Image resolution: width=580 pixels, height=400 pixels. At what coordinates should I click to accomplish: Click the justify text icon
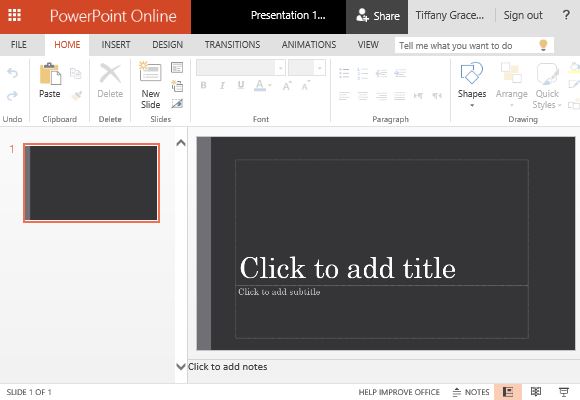(399, 96)
